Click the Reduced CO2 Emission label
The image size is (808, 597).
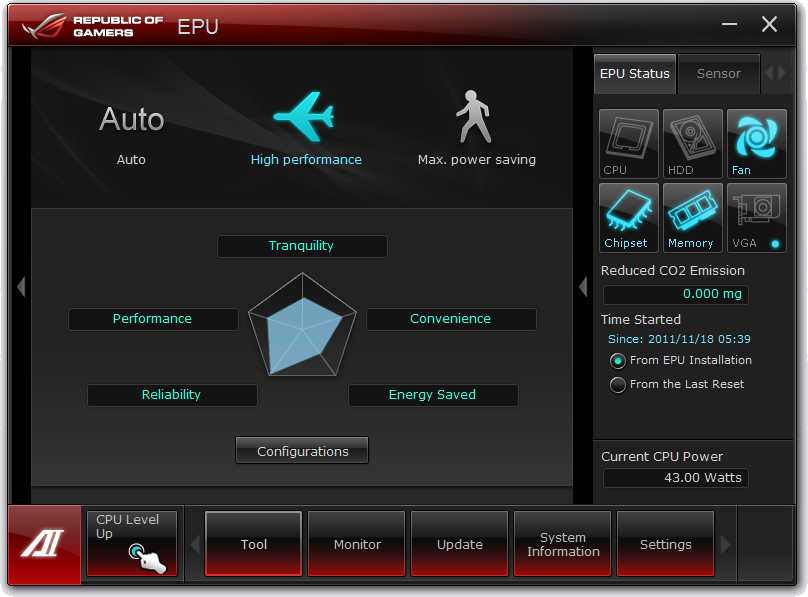[672, 270]
